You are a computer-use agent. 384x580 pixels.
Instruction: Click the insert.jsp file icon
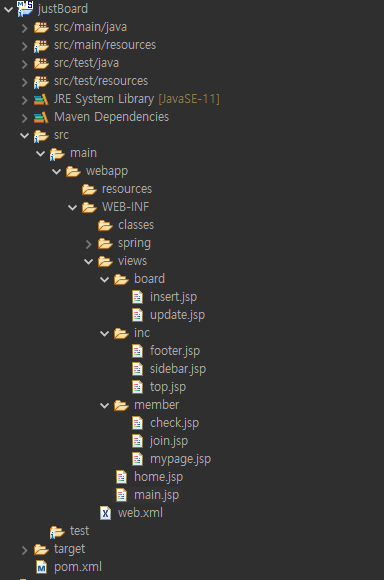(138, 297)
